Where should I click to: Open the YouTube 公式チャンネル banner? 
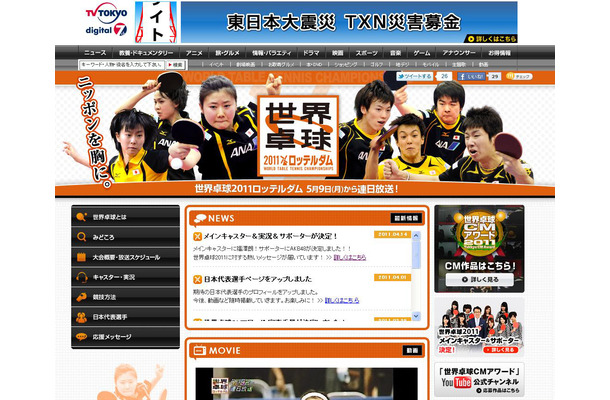coord(479,379)
